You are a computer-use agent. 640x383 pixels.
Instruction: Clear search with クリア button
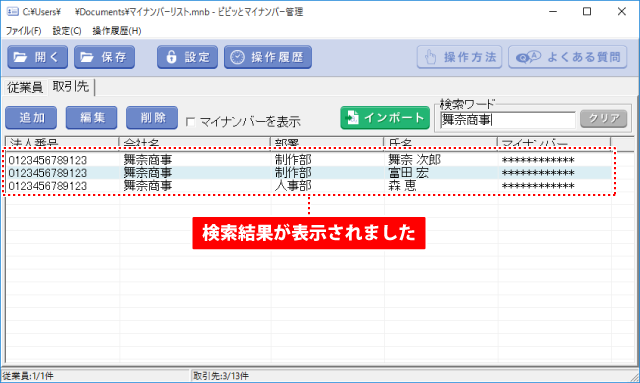point(604,119)
